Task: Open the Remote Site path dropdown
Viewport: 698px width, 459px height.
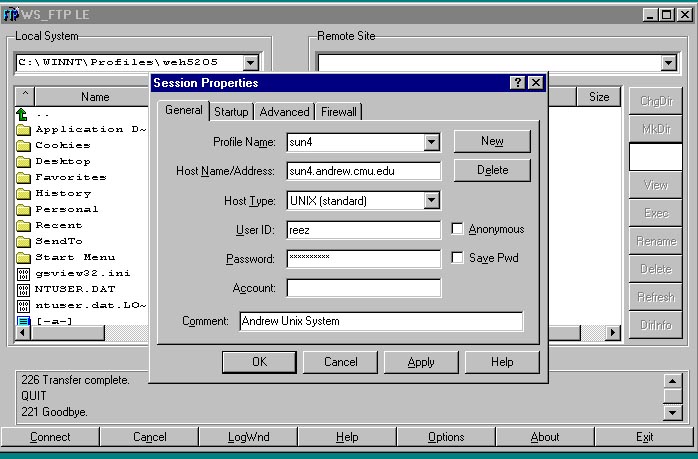Action: coord(668,63)
